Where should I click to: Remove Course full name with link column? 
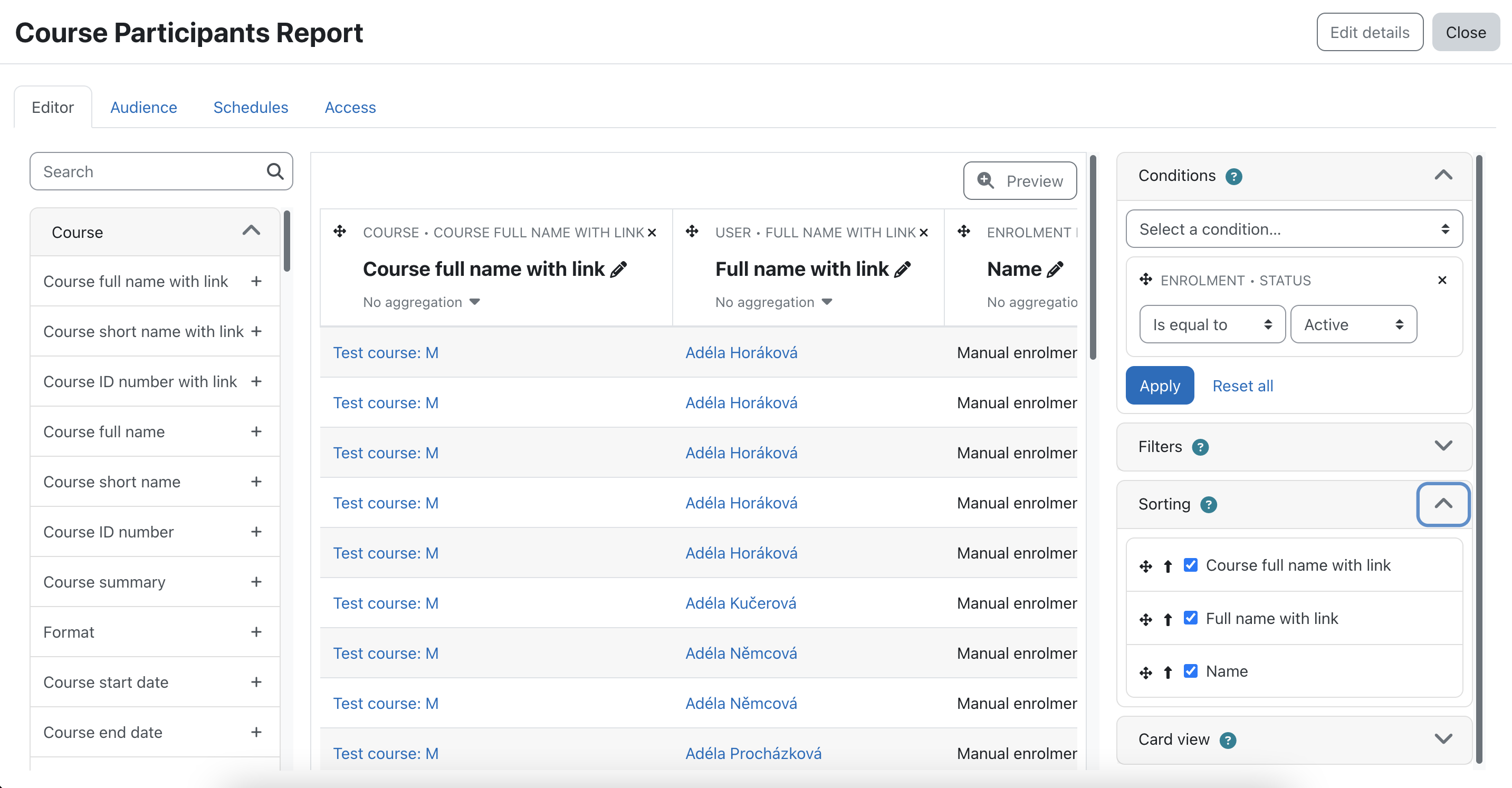[x=652, y=233]
